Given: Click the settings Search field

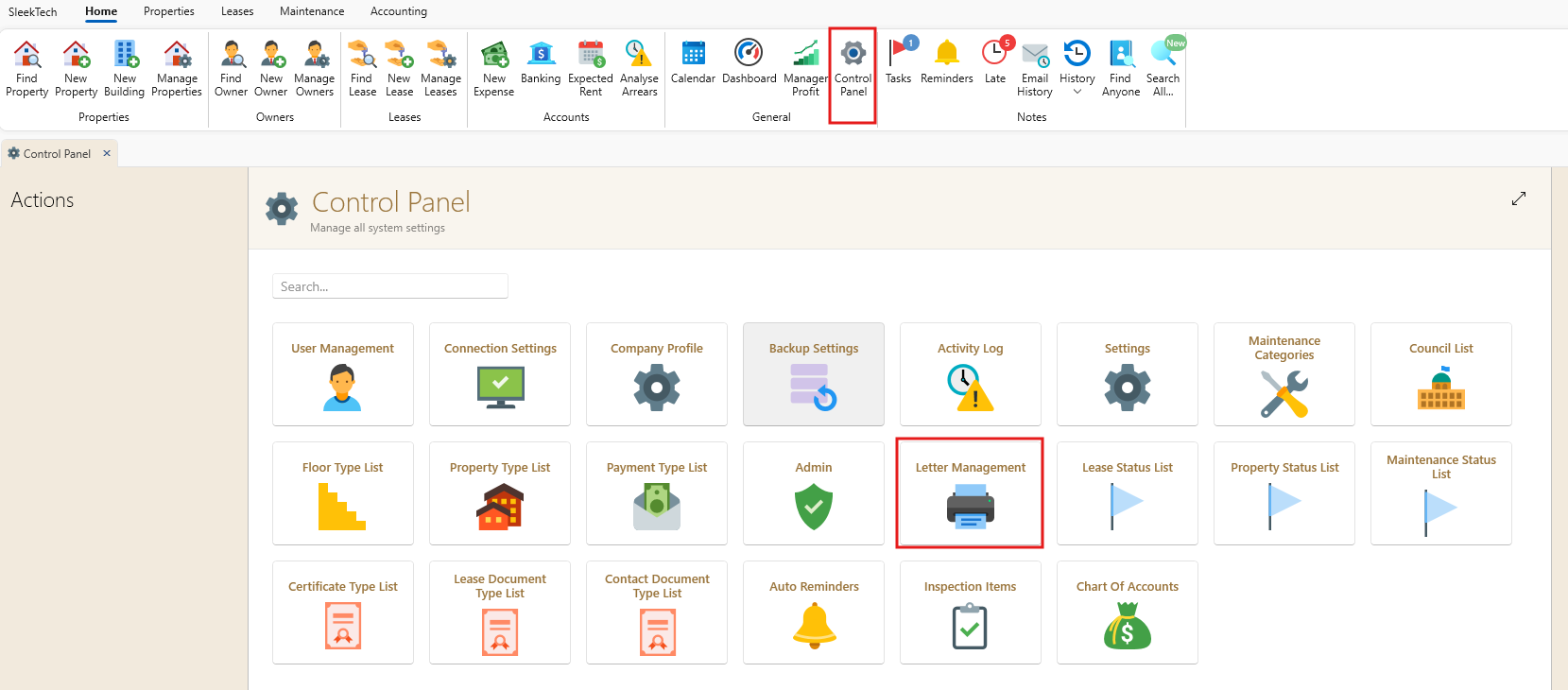Looking at the screenshot, I should 390,286.
